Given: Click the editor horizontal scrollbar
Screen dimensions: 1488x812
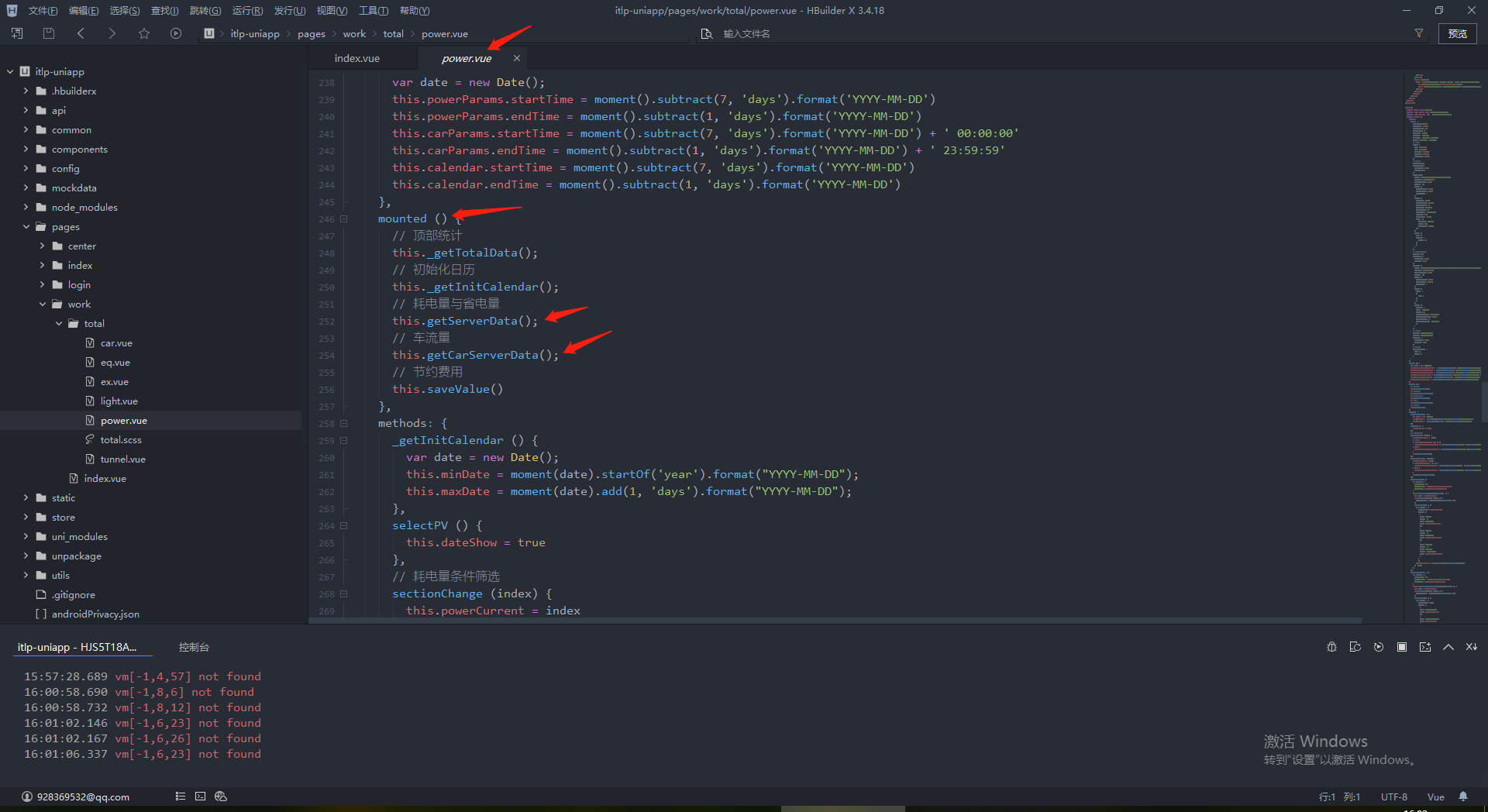Looking at the screenshot, I should (x=835, y=621).
